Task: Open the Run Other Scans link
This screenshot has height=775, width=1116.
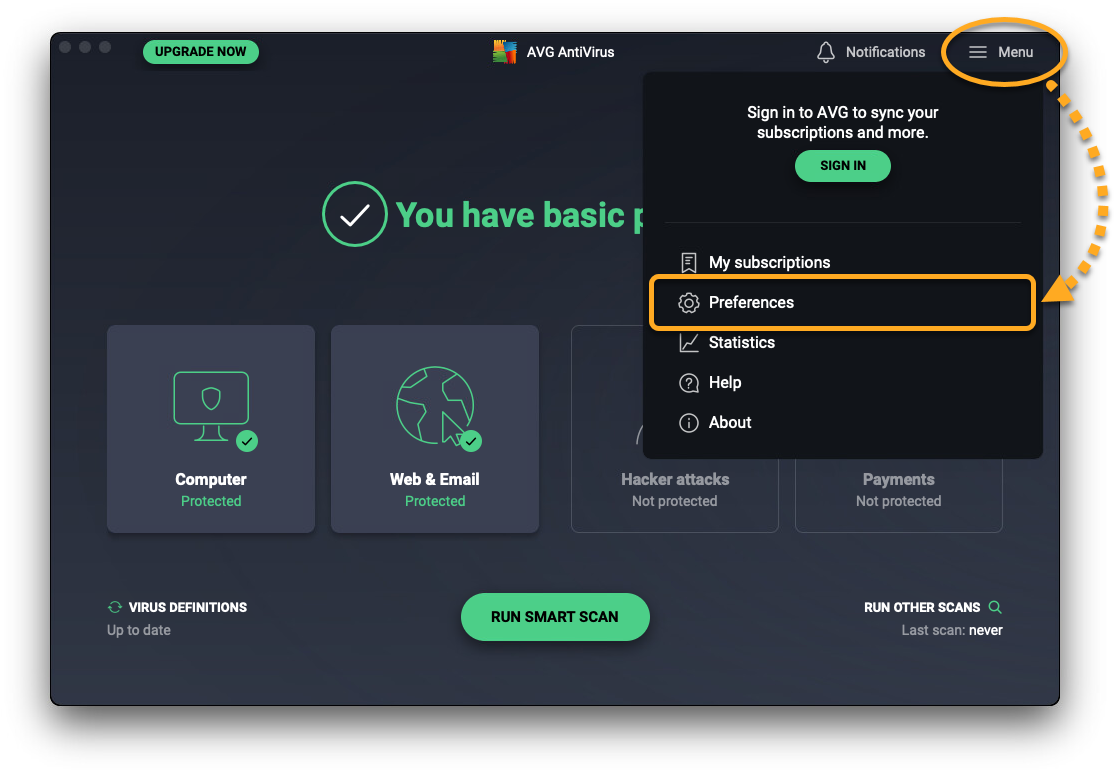Action: click(922, 607)
